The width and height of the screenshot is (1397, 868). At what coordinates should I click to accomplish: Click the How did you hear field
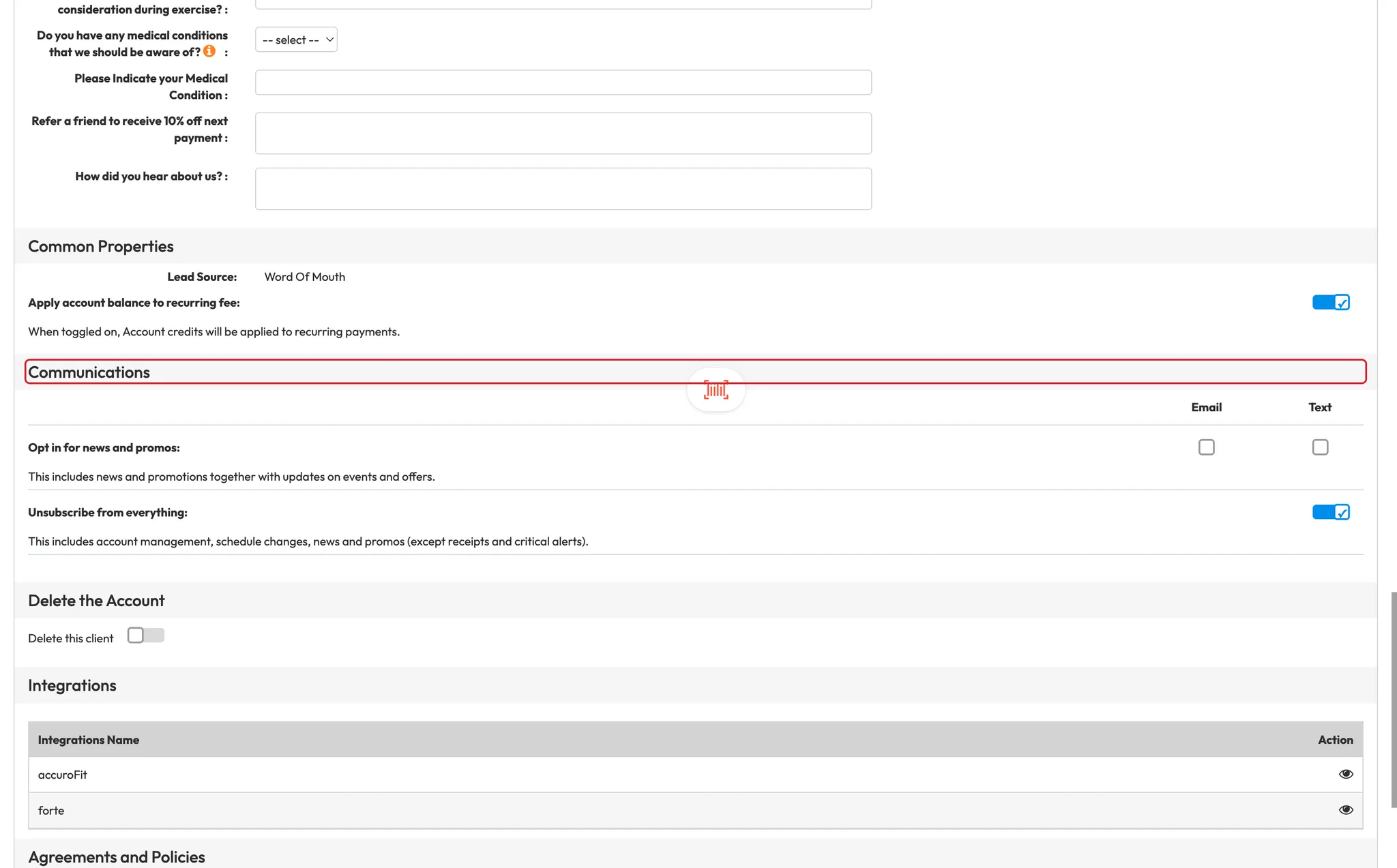pyautogui.click(x=563, y=189)
